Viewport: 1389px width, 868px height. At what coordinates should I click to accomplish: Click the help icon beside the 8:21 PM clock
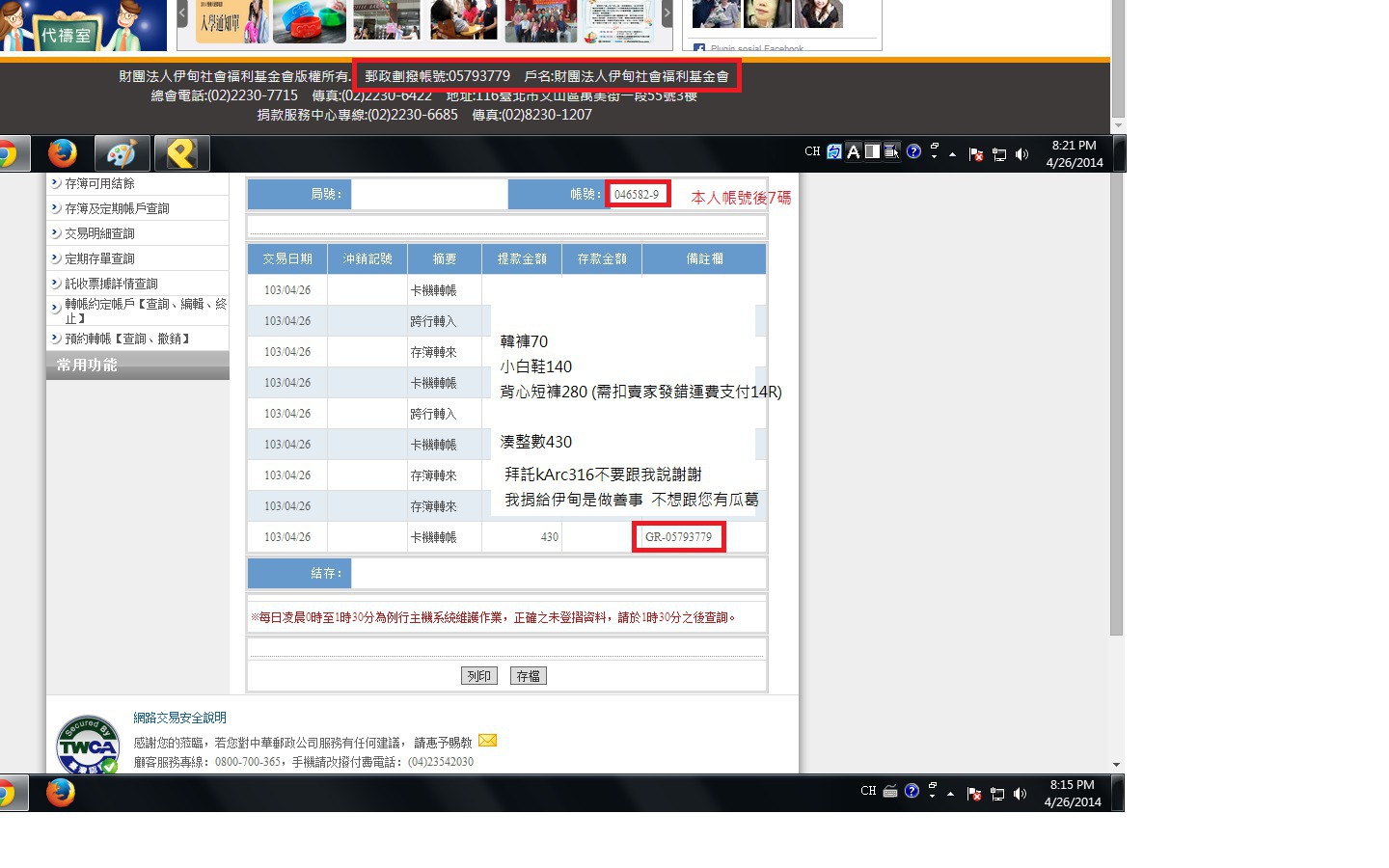[913, 151]
